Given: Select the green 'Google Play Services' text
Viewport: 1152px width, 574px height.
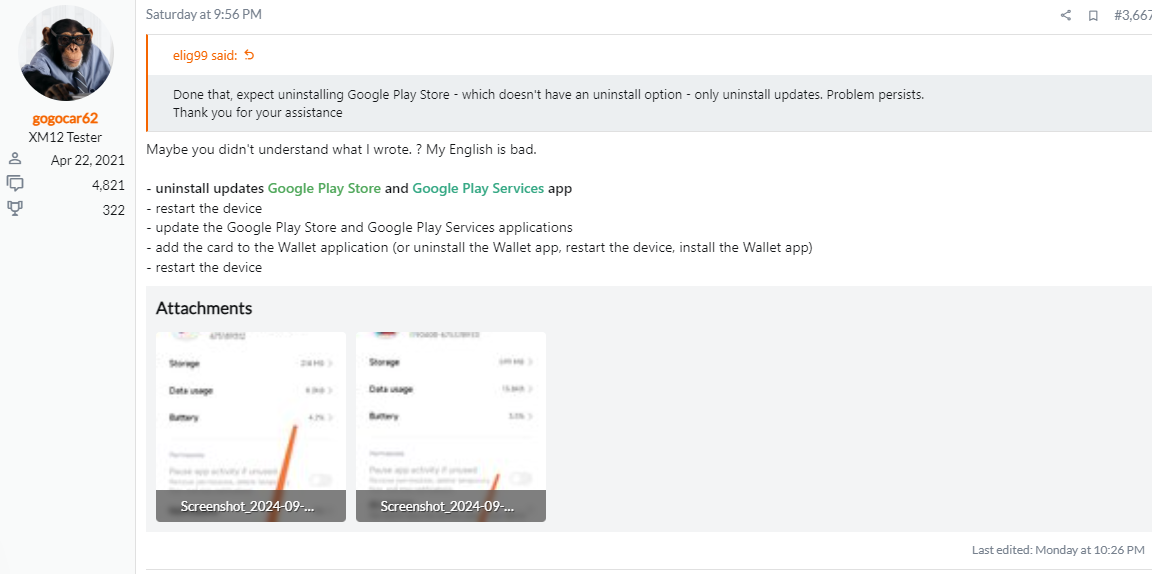Looking at the screenshot, I should 478,188.
